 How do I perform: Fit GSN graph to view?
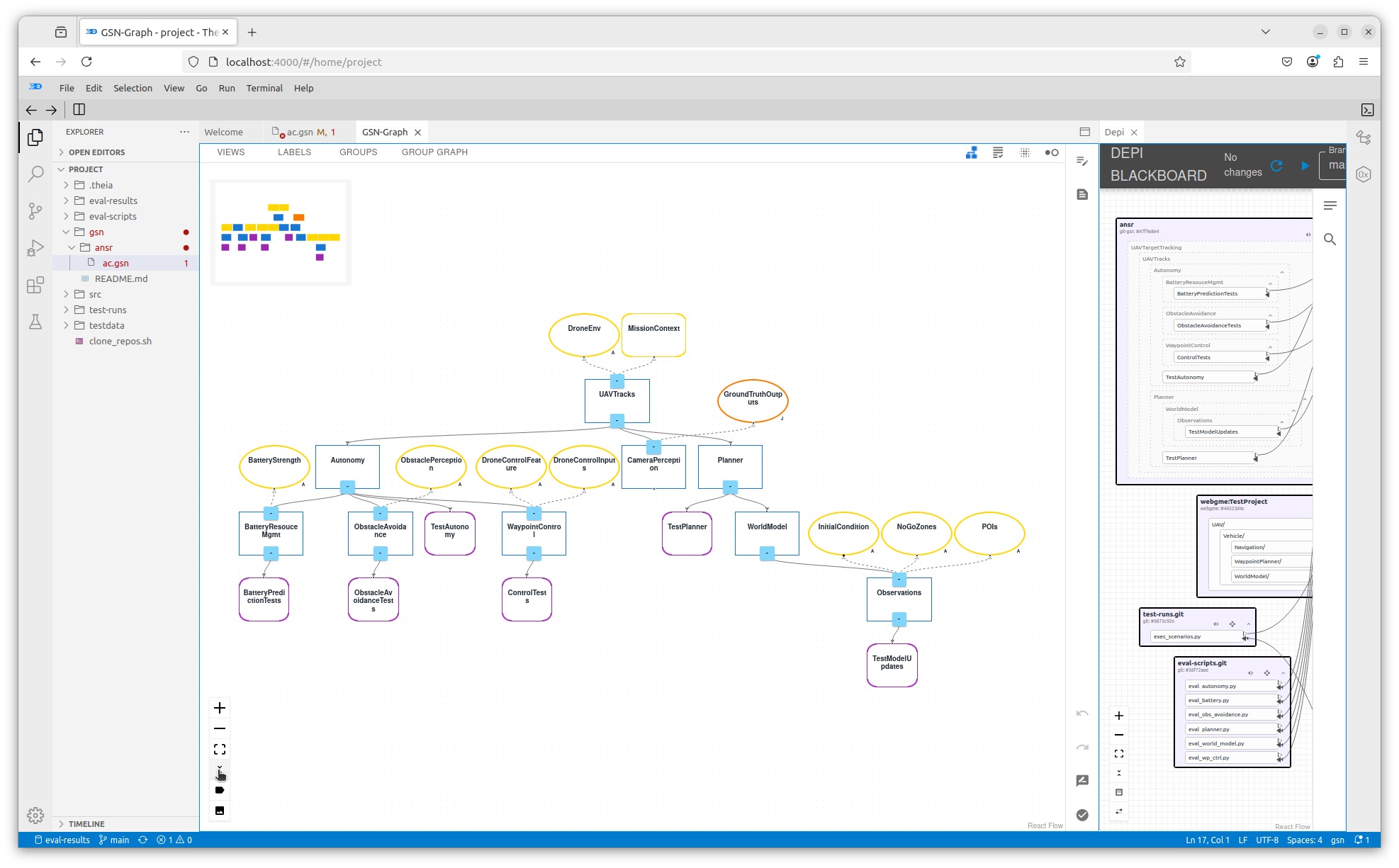(x=220, y=749)
